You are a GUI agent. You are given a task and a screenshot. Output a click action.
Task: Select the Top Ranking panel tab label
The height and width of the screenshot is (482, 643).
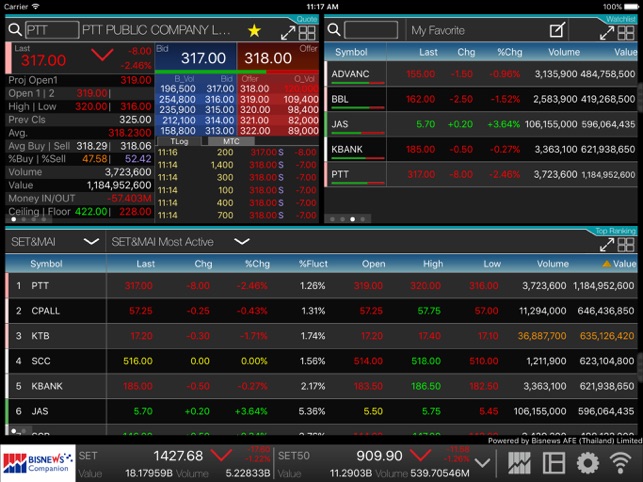[615, 231]
